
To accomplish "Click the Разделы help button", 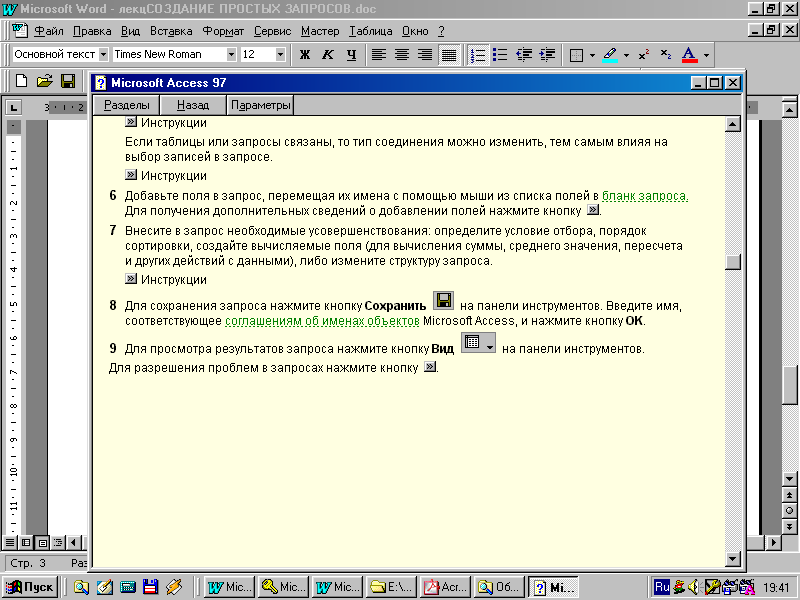I will [x=127, y=105].
